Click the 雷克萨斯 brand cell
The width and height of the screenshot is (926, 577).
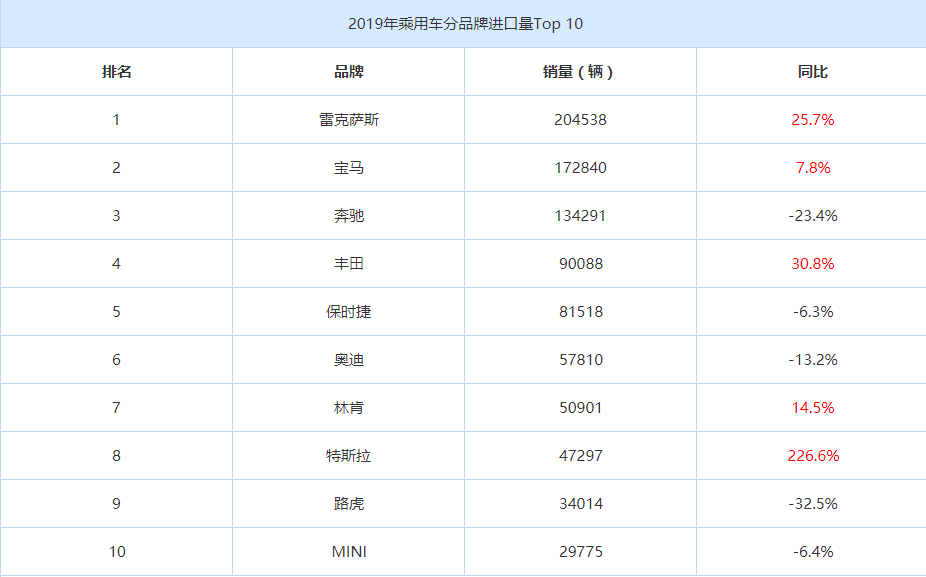pyautogui.click(x=348, y=120)
